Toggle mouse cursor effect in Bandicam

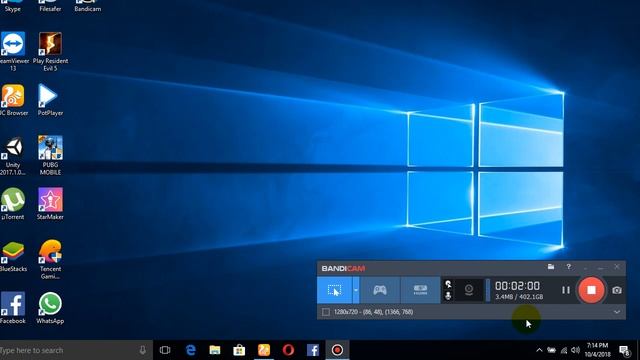(x=448, y=284)
